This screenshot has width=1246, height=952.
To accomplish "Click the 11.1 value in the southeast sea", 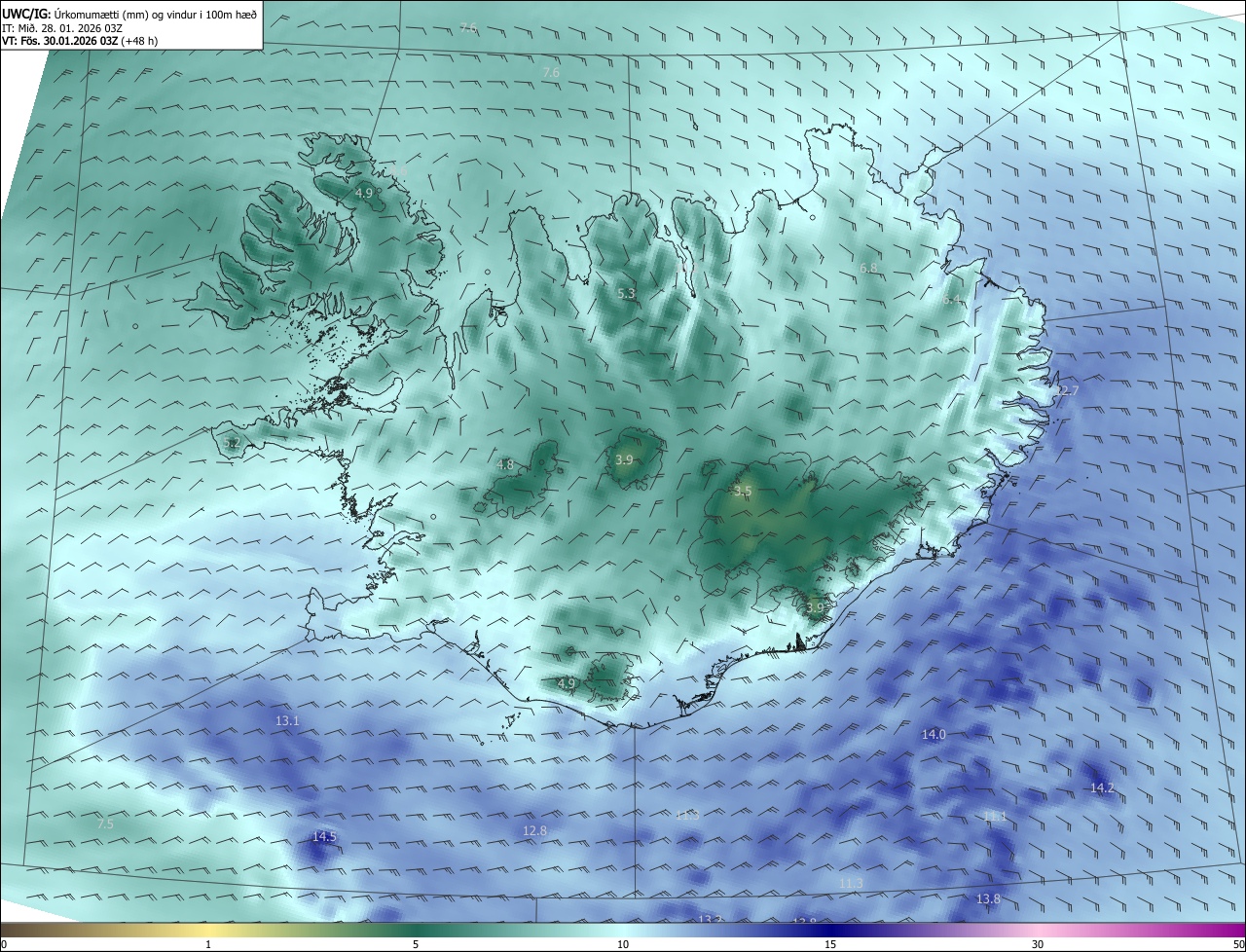I will click(x=995, y=816).
